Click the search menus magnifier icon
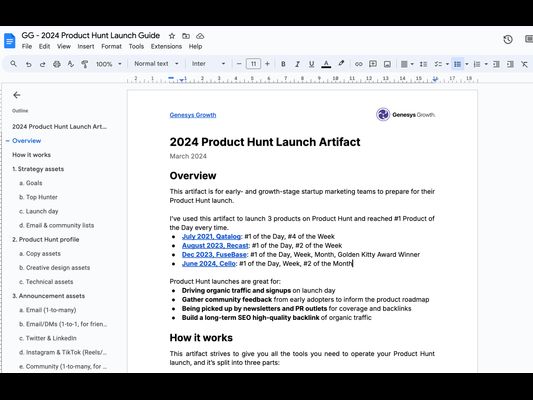Screen dimensions: 533x400 (14, 64)
